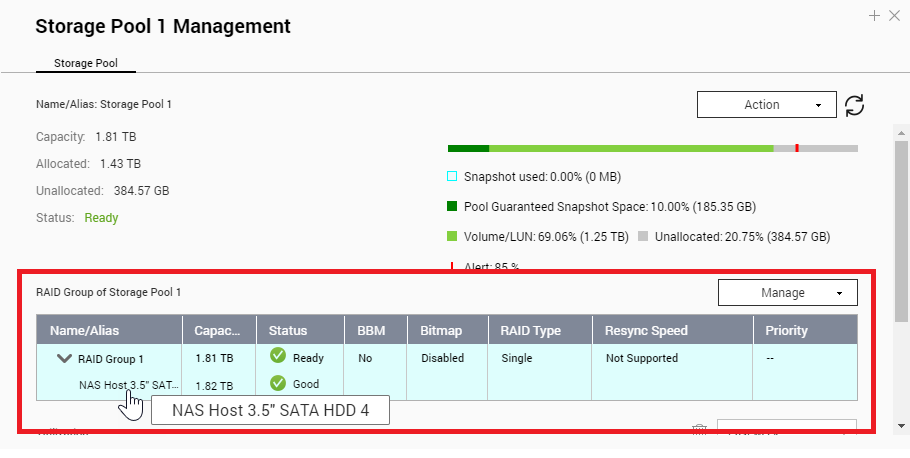Click the Pool Guaranteed Snapshot Space swatch
This screenshot has height=458, width=910.
pyautogui.click(x=452, y=207)
